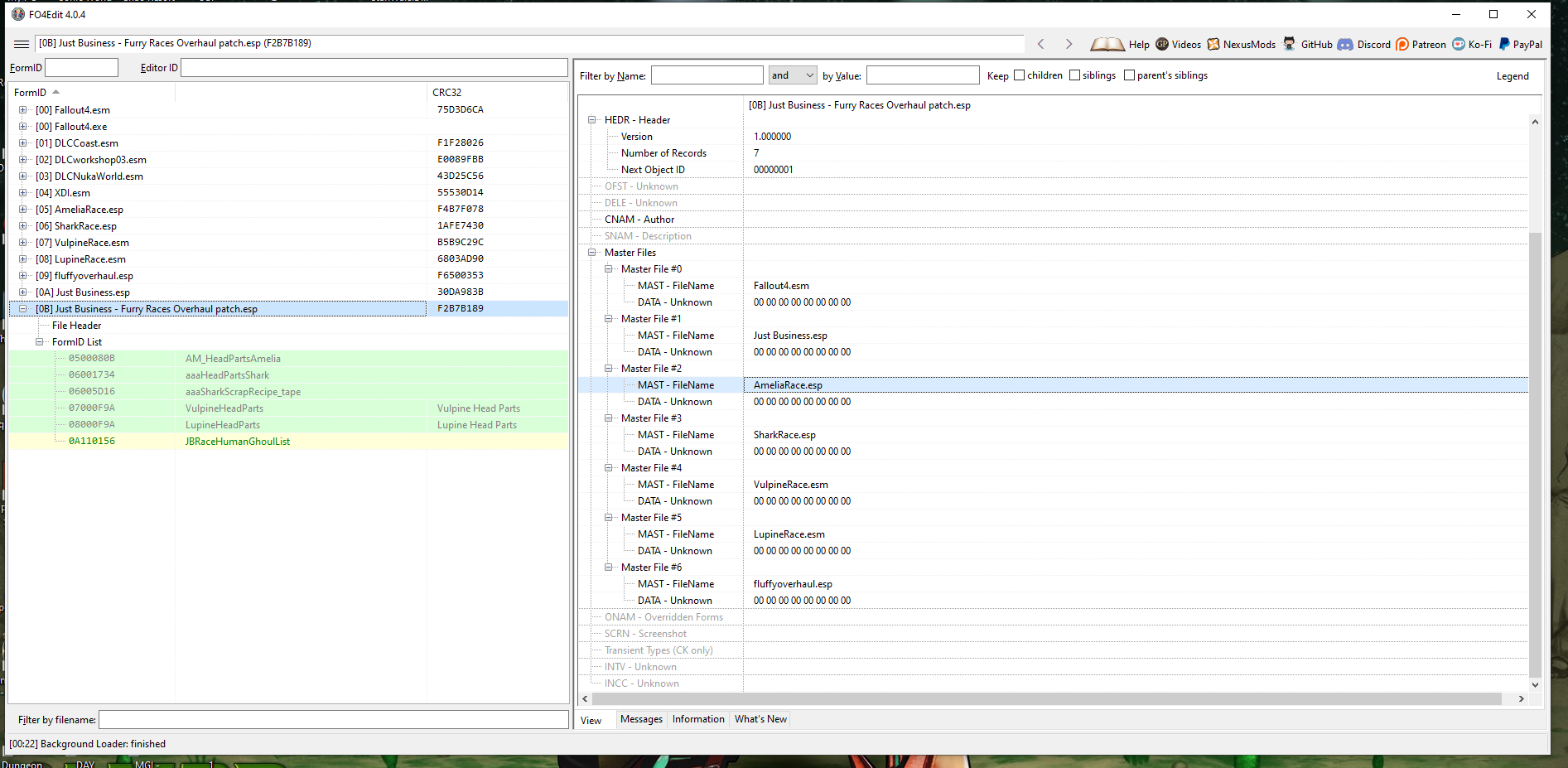The image size is (1568, 768).
Task: Expand the [01] DLCCoast.esm tree node
Action: coord(22,142)
